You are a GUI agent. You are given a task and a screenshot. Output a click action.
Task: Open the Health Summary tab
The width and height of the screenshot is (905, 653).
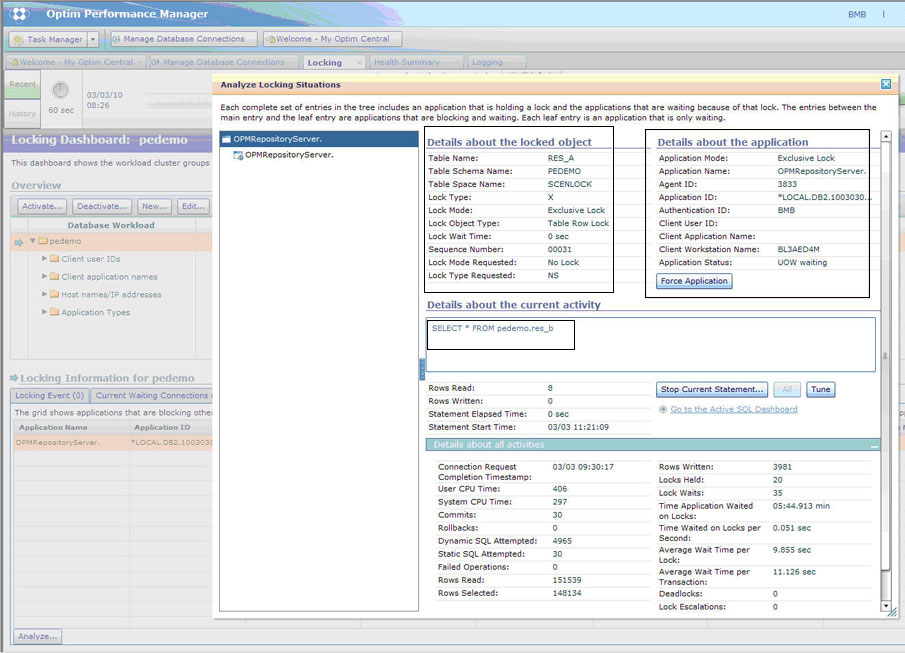tap(416, 62)
